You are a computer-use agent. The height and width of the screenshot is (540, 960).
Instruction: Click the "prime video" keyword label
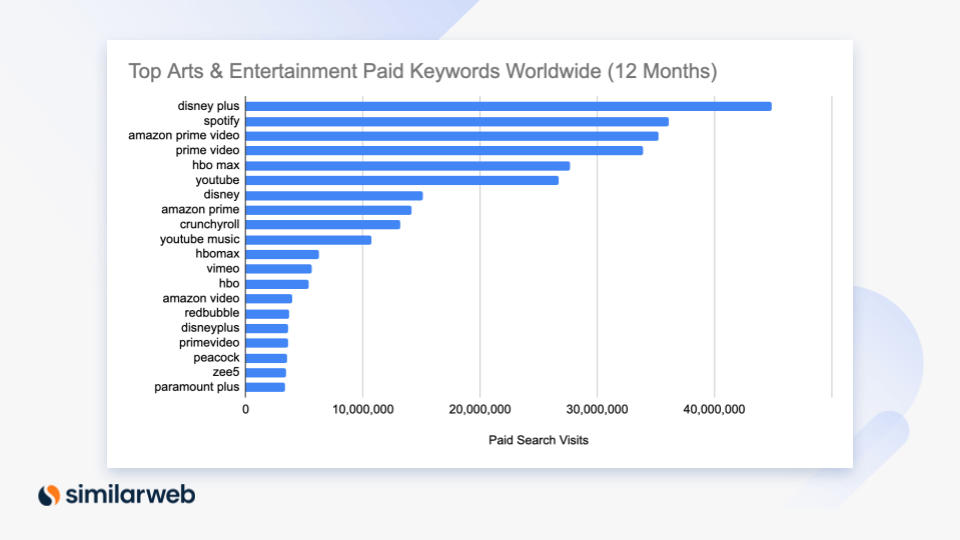208,150
